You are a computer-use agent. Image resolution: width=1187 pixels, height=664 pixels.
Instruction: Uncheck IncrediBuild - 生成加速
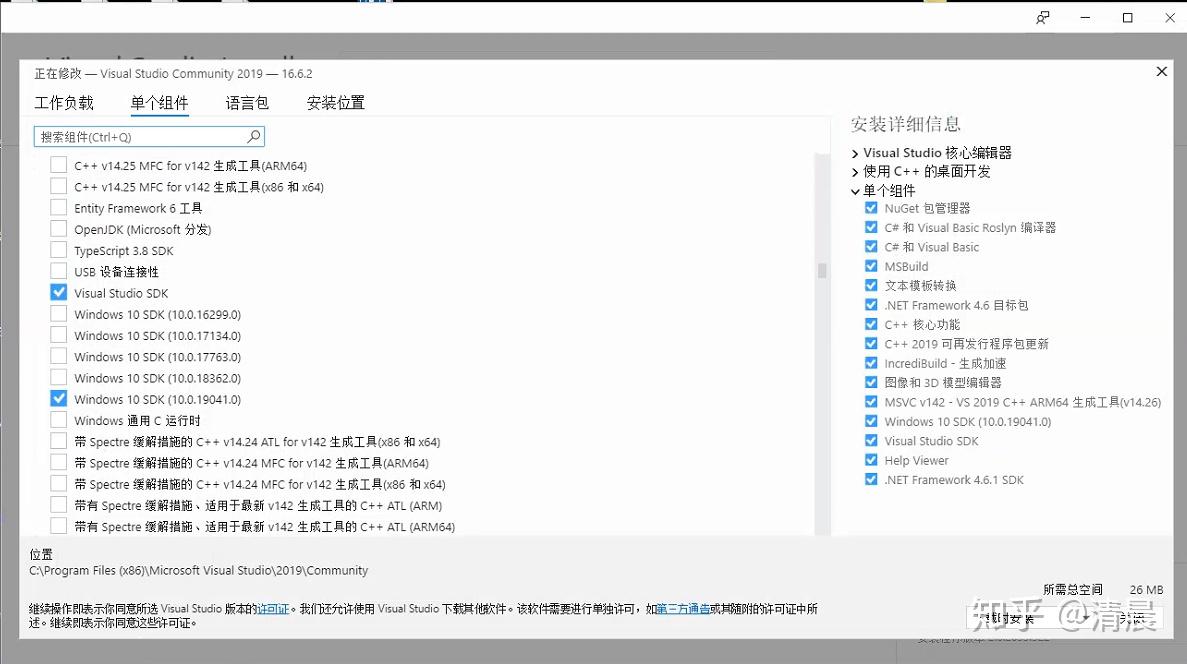point(871,363)
